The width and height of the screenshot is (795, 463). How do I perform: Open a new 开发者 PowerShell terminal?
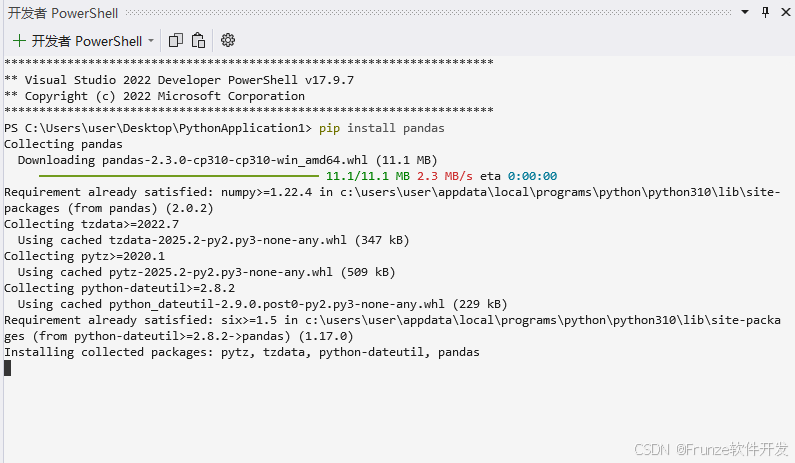click(77, 41)
